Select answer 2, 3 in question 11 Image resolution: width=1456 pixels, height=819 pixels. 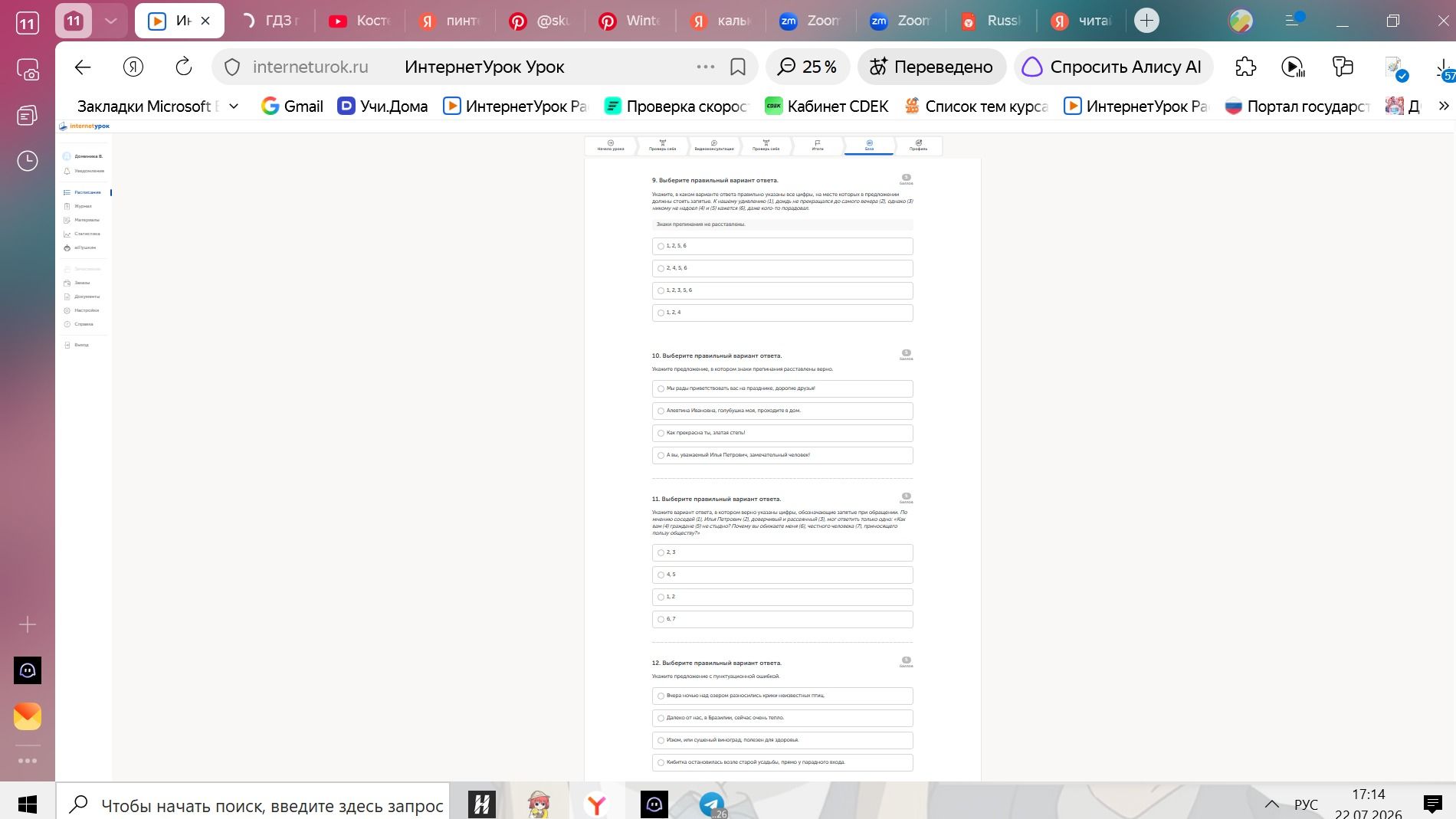point(782,552)
